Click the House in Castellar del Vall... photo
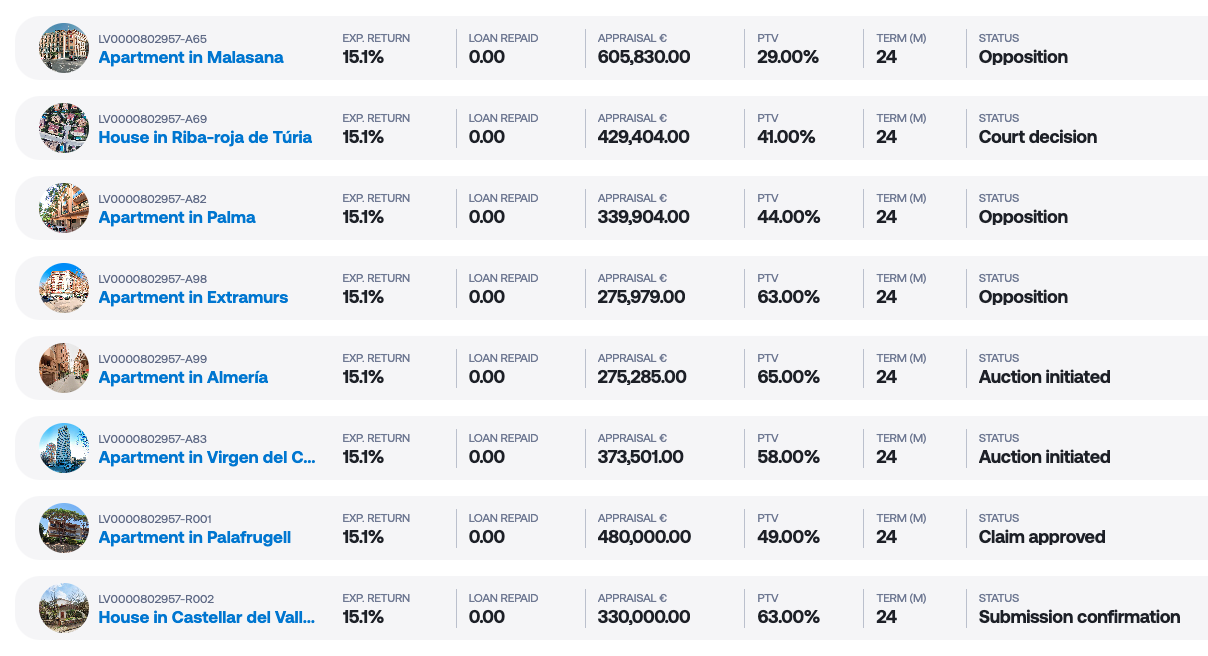This screenshot has width=1208, height=656. 64,608
